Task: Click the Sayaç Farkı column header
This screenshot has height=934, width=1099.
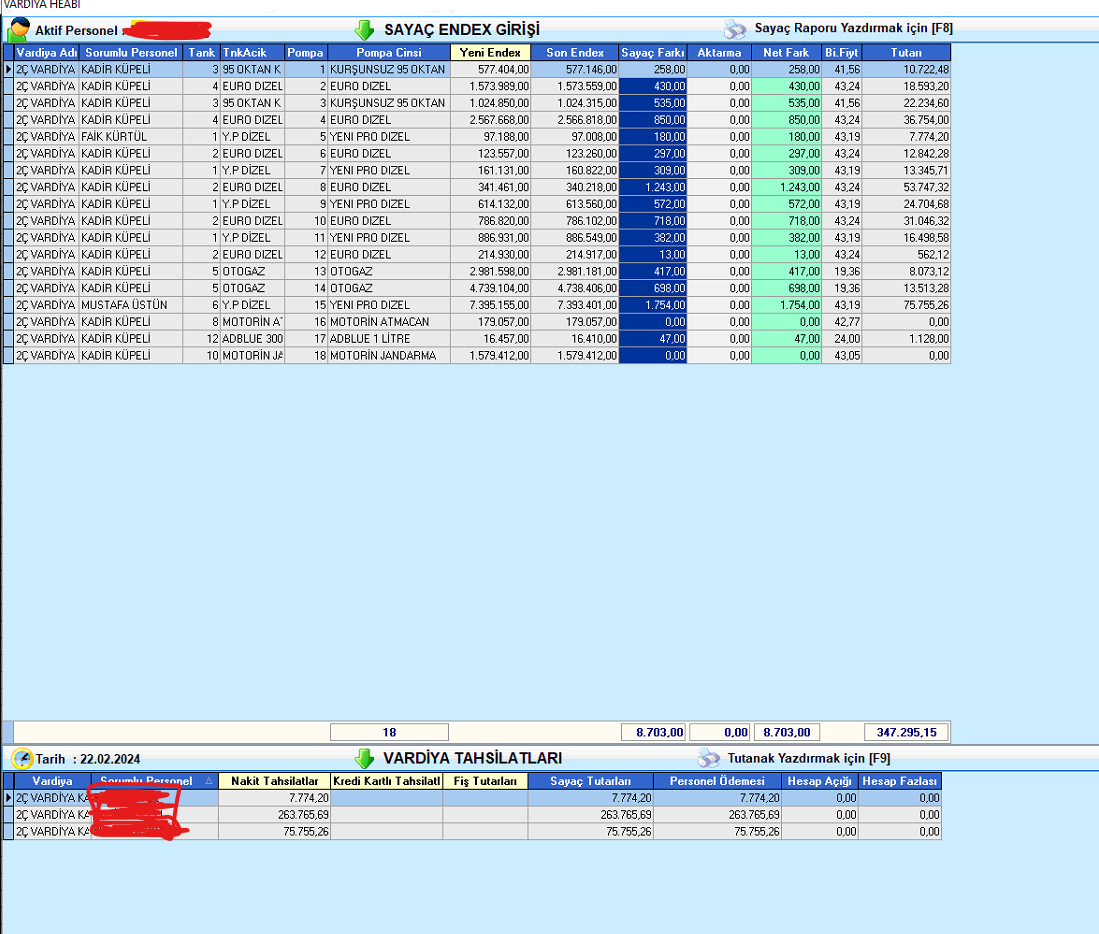Action: [x=652, y=52]
